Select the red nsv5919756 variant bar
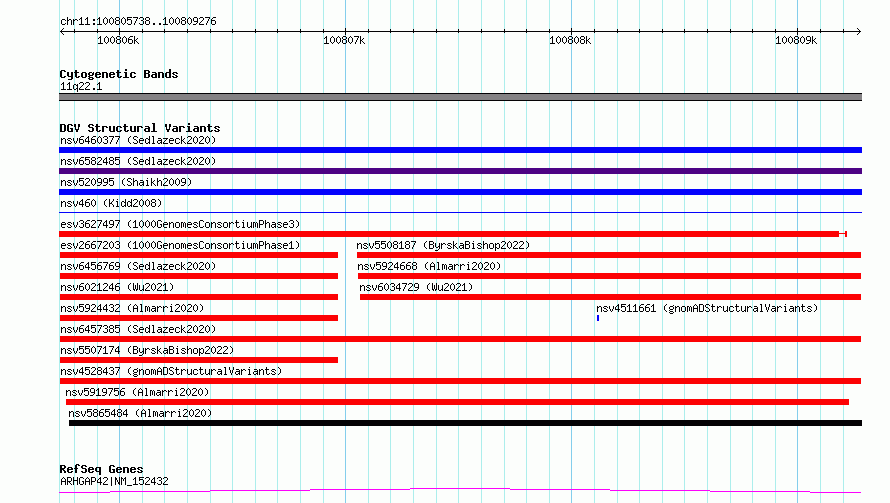Viewport: 890px width, 503px height. click(x=457, y=402)
